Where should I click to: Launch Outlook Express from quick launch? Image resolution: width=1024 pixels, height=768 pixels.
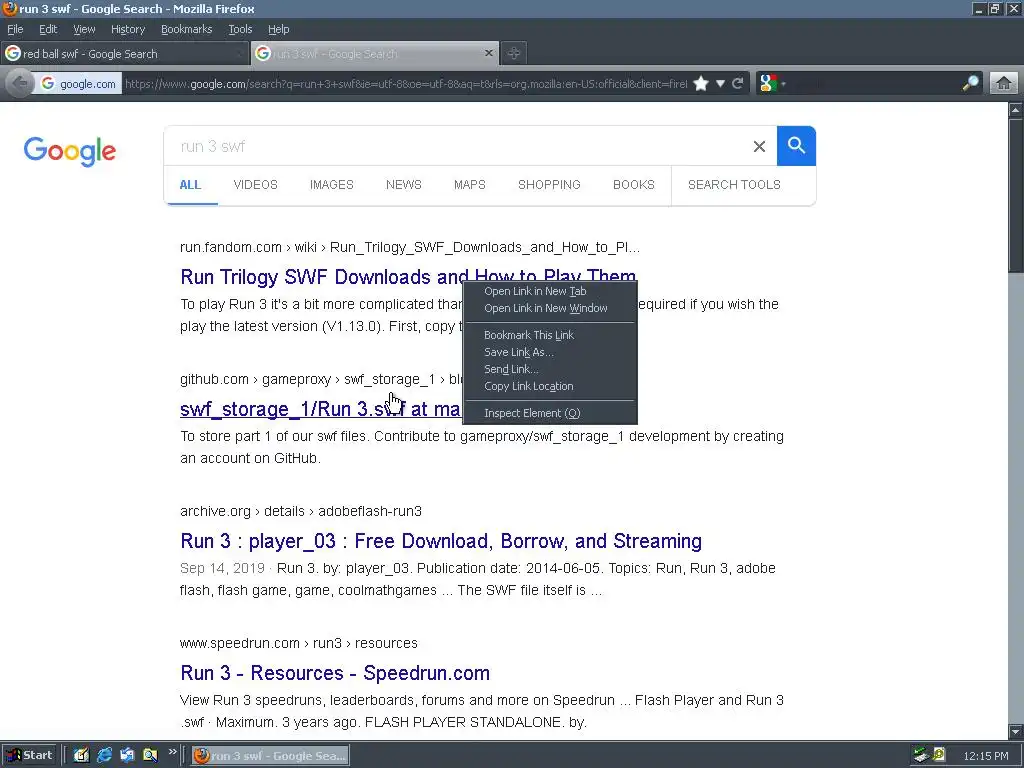point(127,756)
